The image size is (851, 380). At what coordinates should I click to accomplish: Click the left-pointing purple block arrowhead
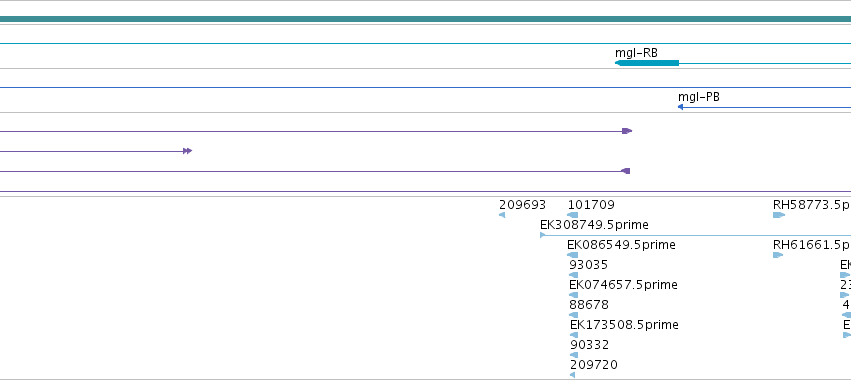625,171
